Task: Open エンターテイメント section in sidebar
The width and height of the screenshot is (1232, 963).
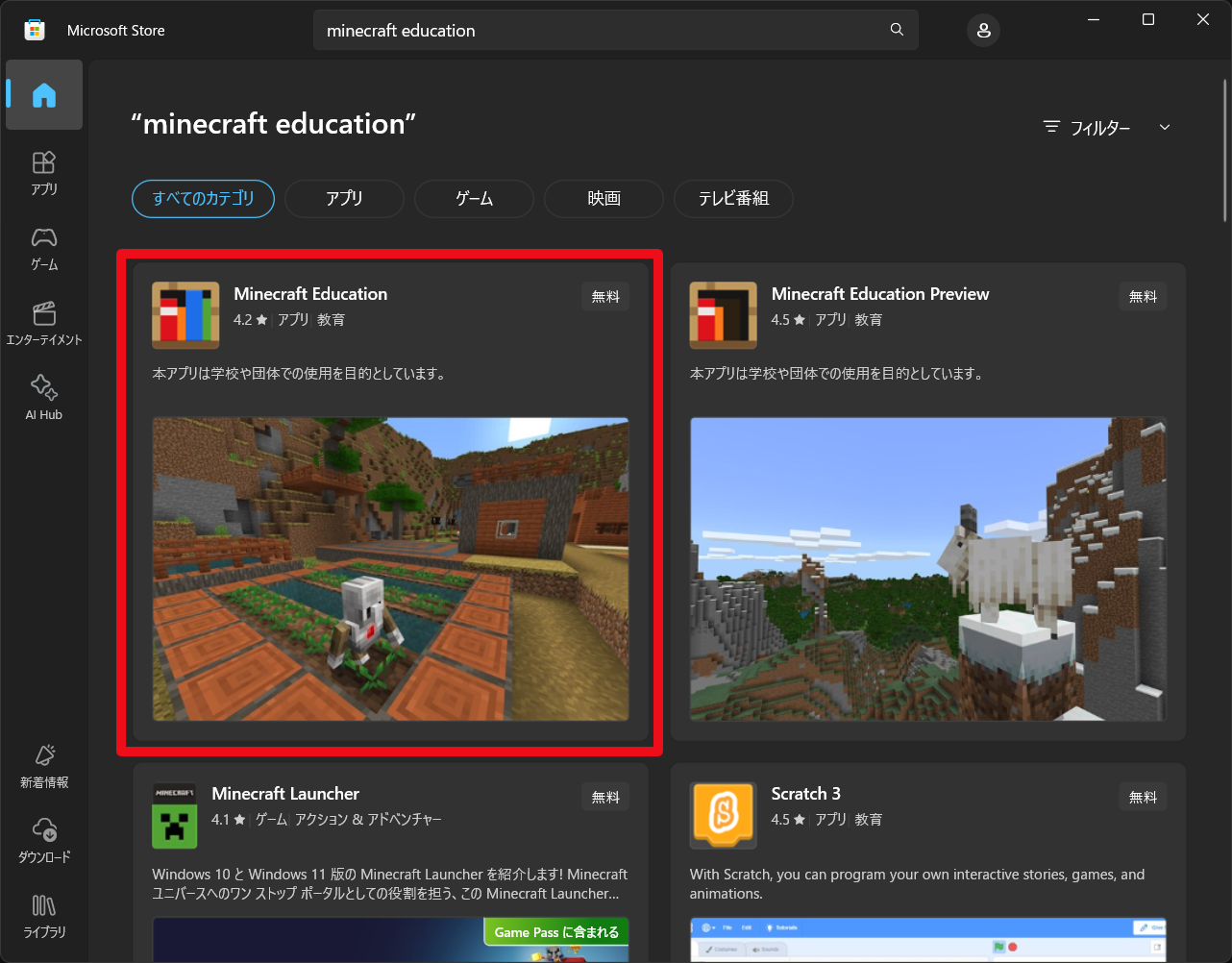Action: 44,323
